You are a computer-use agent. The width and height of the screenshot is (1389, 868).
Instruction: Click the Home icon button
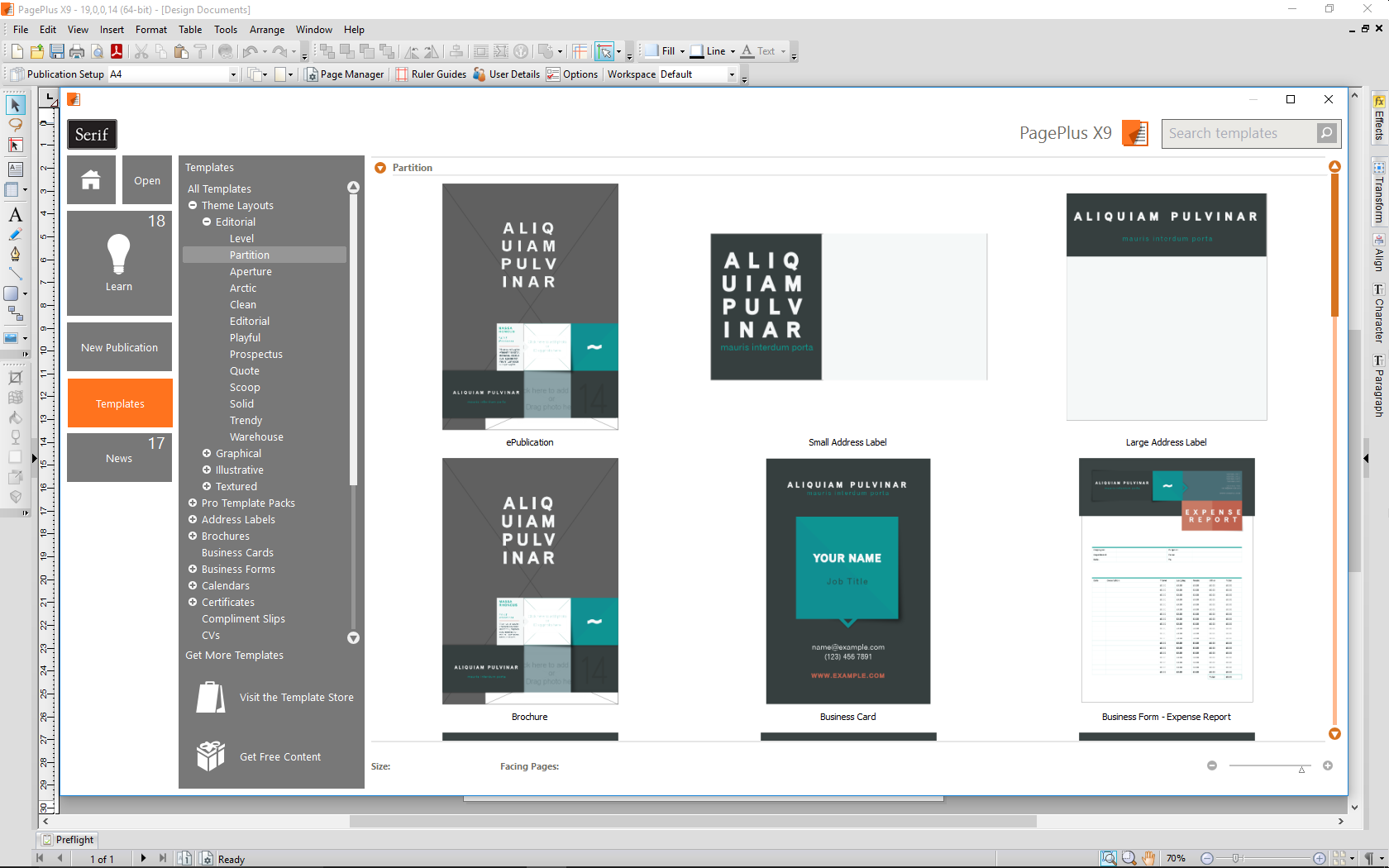click(x=91, y=179)
